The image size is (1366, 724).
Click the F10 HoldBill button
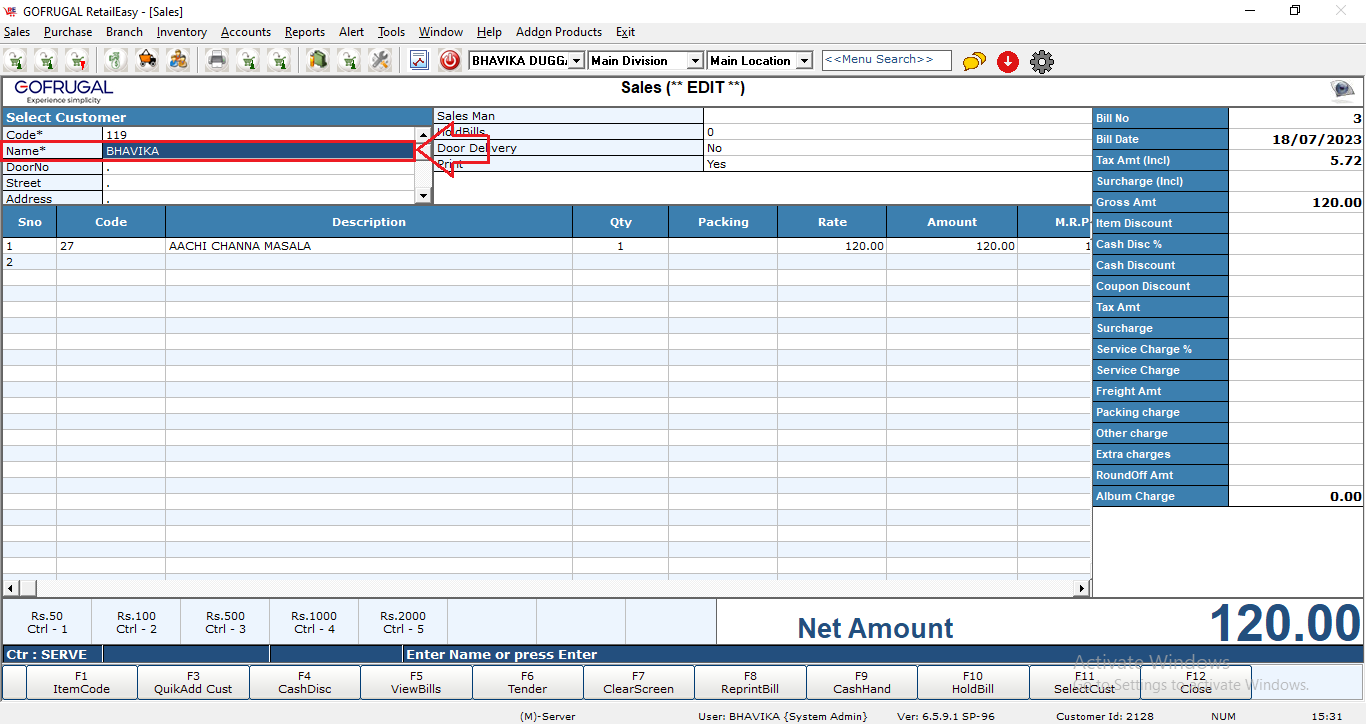(972, 682)
